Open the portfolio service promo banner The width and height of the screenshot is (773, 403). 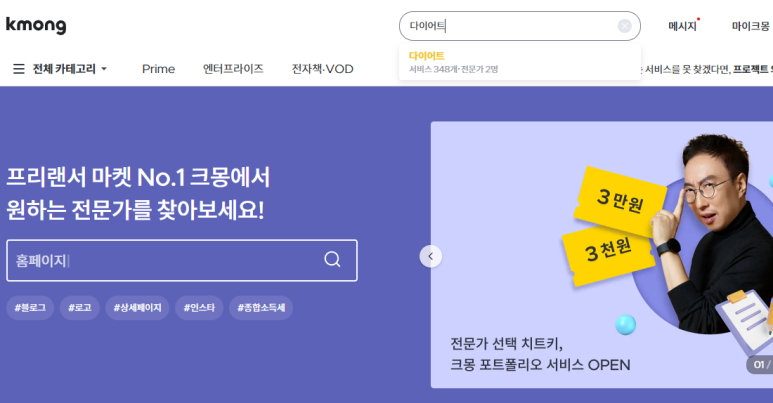click(602, 255)
